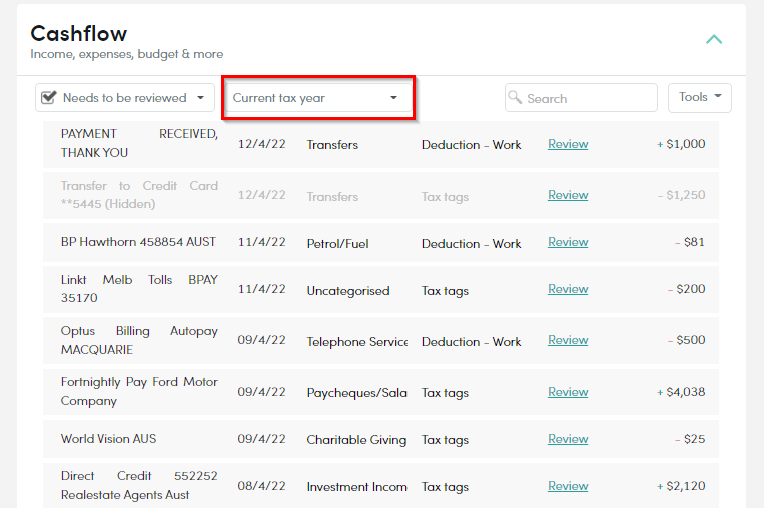
Task: Select Telephone Service category on Optus row
Action: pyautogui.click(x=357, y=342)
